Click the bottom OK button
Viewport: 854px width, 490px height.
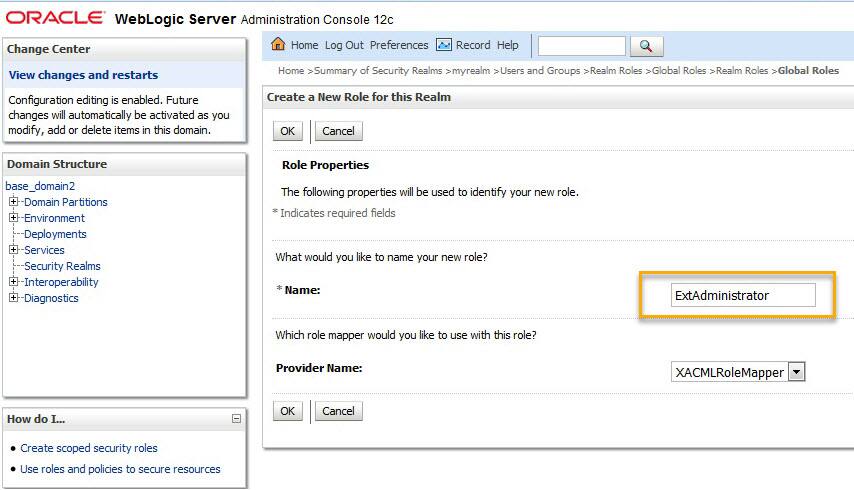pyautogui.click(x=288, y=411)
